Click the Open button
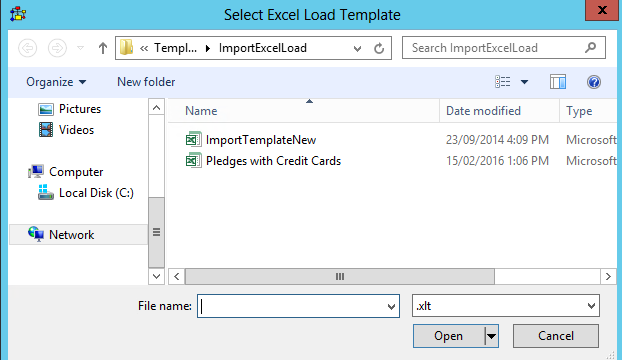622x360 pixels. (448, 336)
